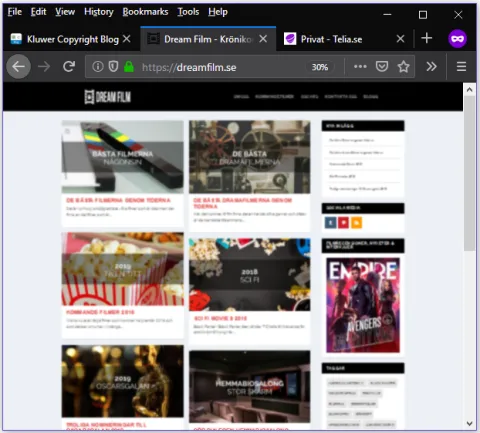Open 'De bästa dramafilmerna genom tiderna' headline
This screenshot has height=433, width=480.
point(243,203)
